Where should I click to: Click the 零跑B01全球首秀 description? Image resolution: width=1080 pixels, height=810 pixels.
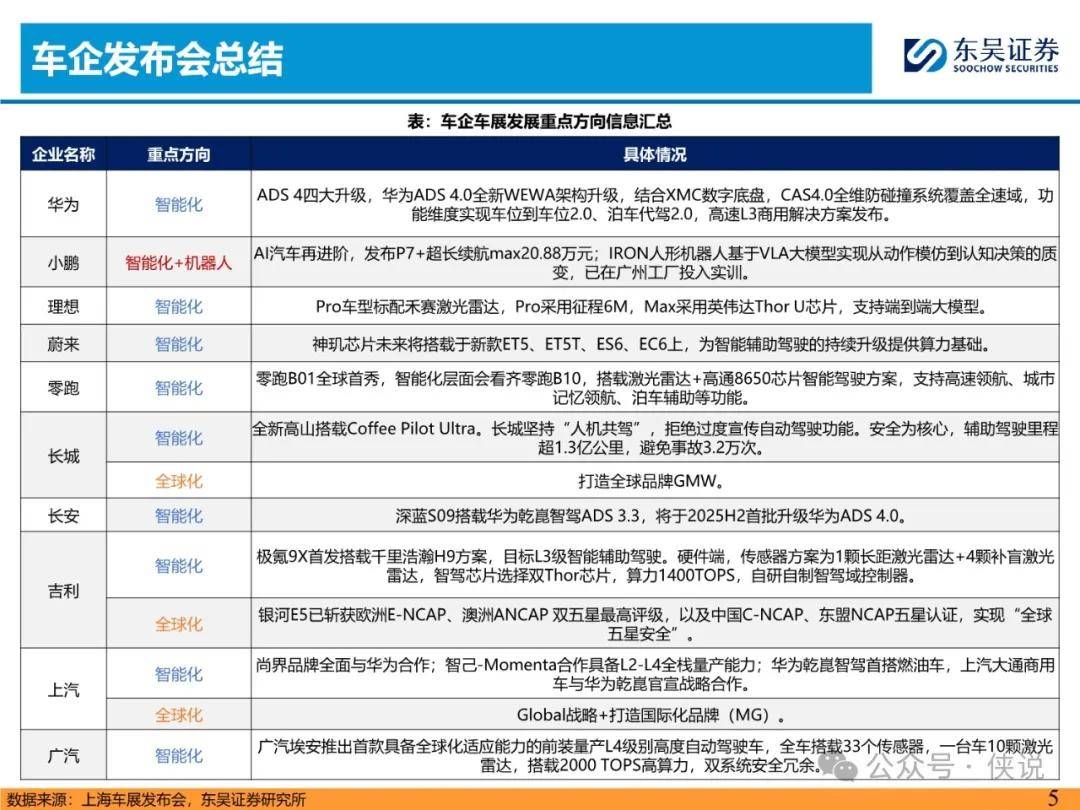pos(655,388)
